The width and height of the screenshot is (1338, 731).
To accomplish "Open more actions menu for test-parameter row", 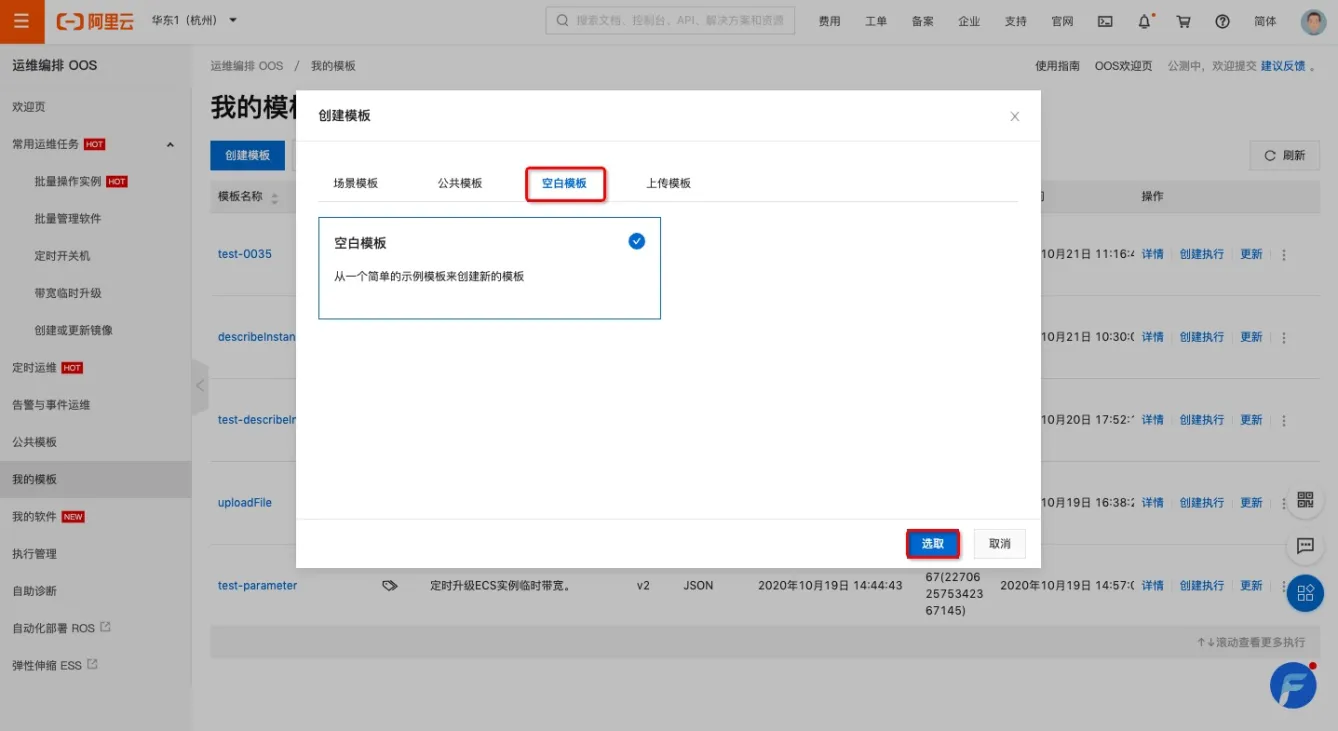I will [1284, 586].
